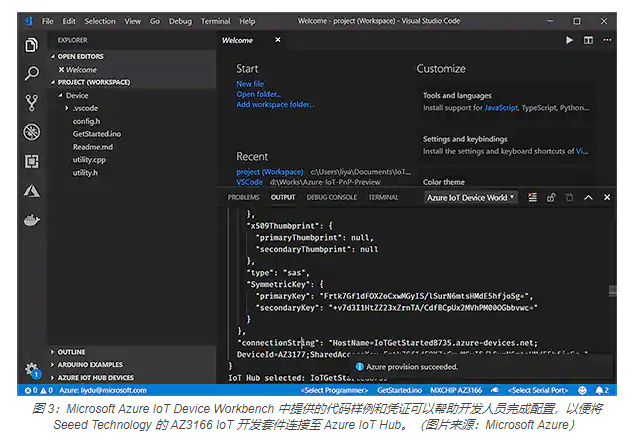Close the Welcome tab
635x440 pixels.
[277, 40]
